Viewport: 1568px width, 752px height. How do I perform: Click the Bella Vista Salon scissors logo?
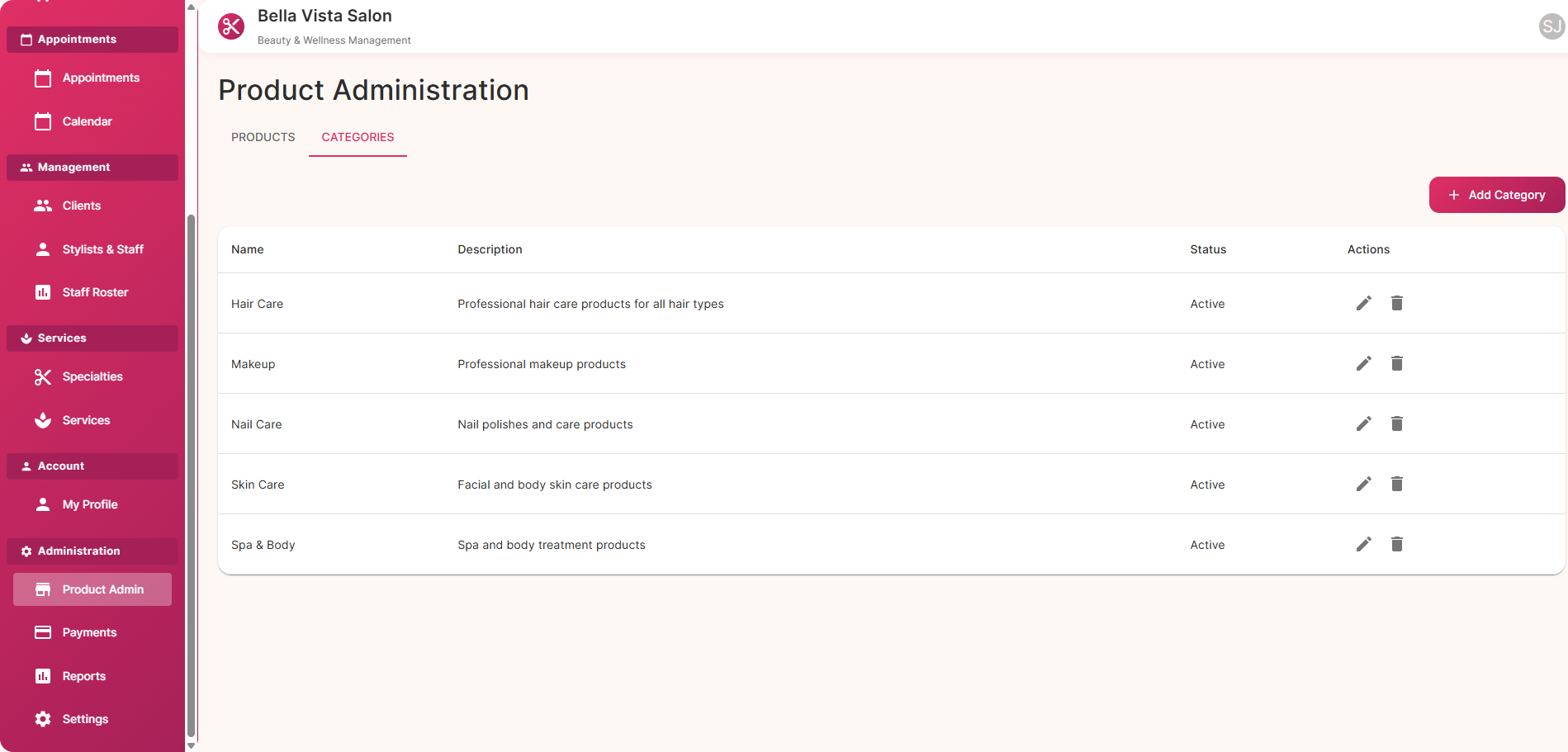pos(231,26)
